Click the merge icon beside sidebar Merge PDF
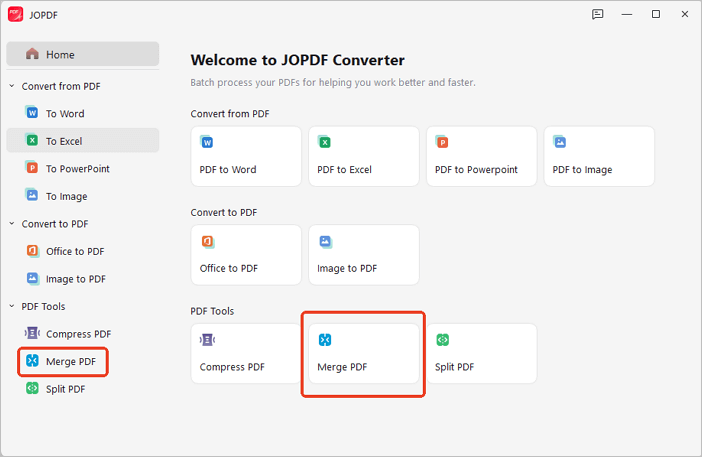This screenshot has height=457, width=702. coord(32,361)
